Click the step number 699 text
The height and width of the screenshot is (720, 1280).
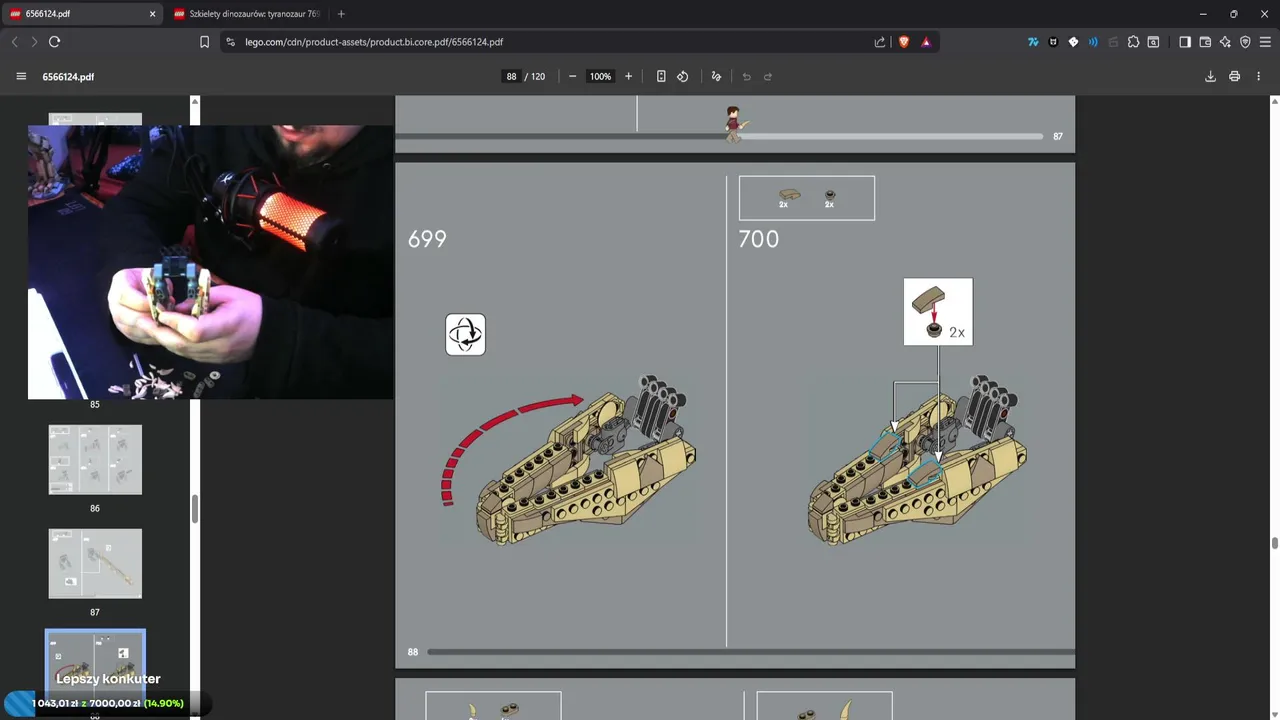pos(427,239)
